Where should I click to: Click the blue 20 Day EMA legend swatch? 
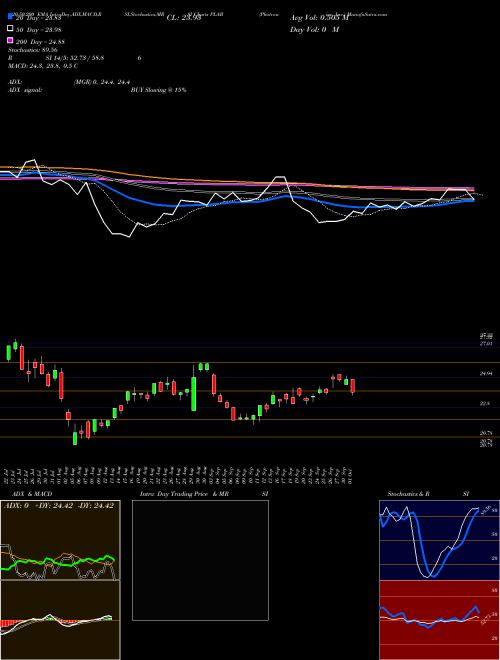(x=10, y=16)
